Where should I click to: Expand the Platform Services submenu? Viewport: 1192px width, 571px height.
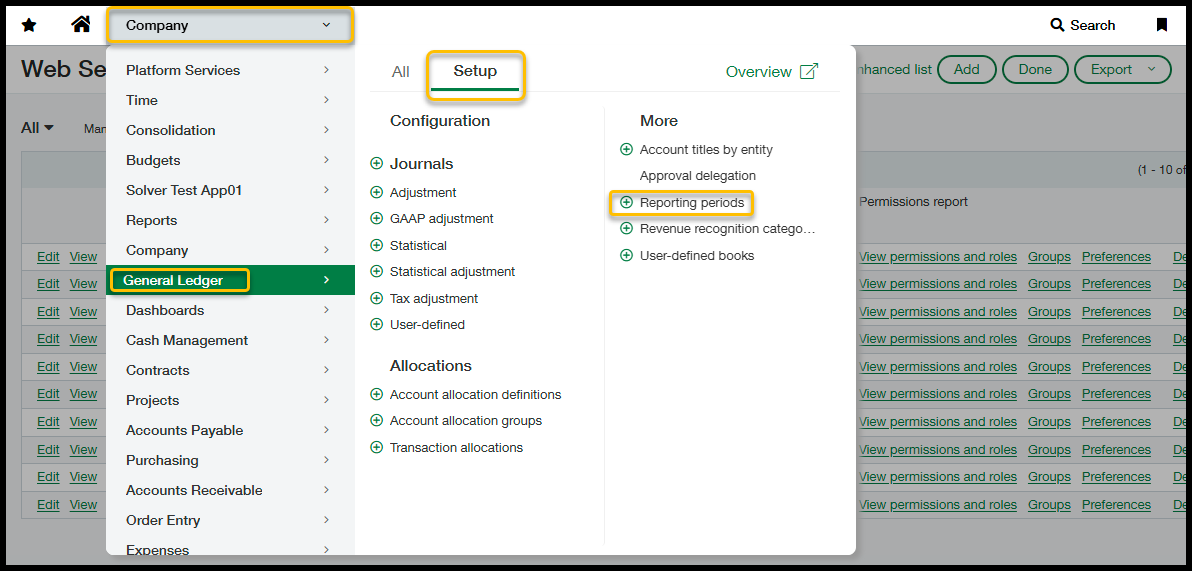tap(228, 70)
